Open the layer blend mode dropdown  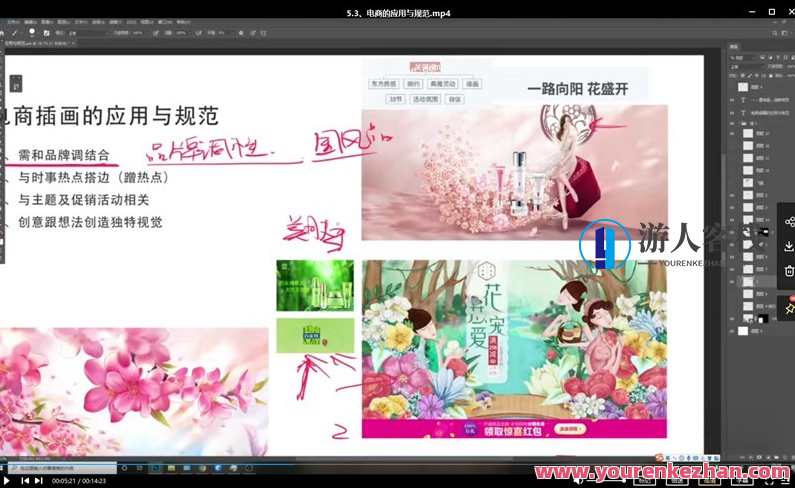[746, 67]
